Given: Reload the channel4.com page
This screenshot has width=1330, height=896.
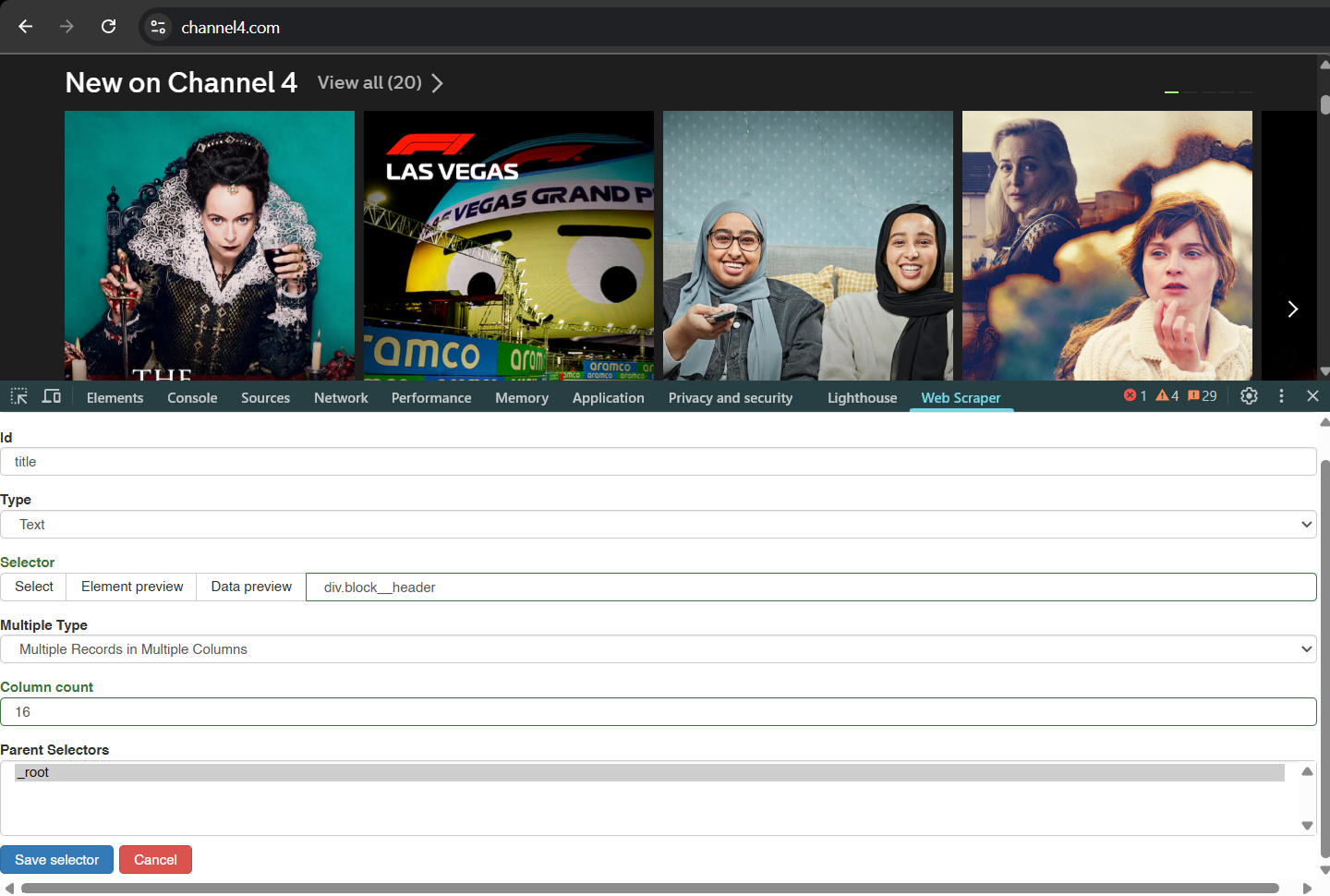Looking at the screenshot, I should coord(109,27).
